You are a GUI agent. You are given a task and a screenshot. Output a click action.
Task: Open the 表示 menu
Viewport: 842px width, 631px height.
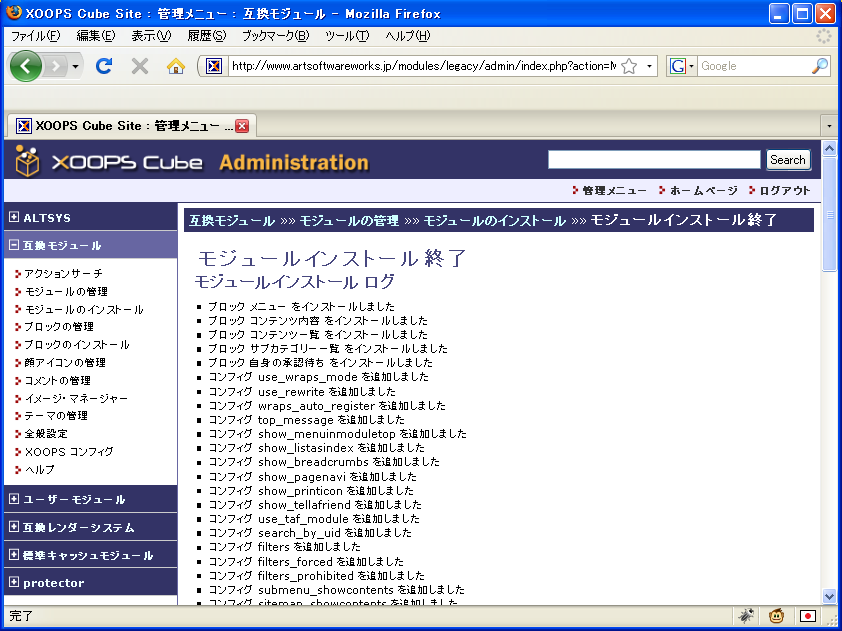(x=151, y=36)
